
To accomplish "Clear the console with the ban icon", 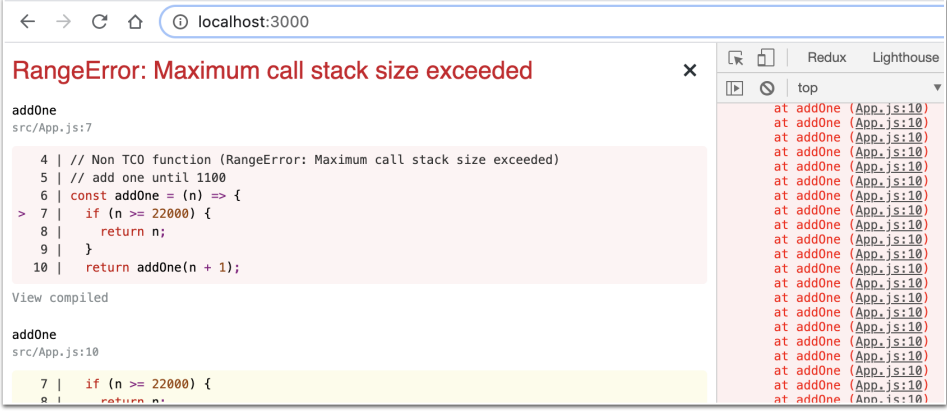I will 767,88.
